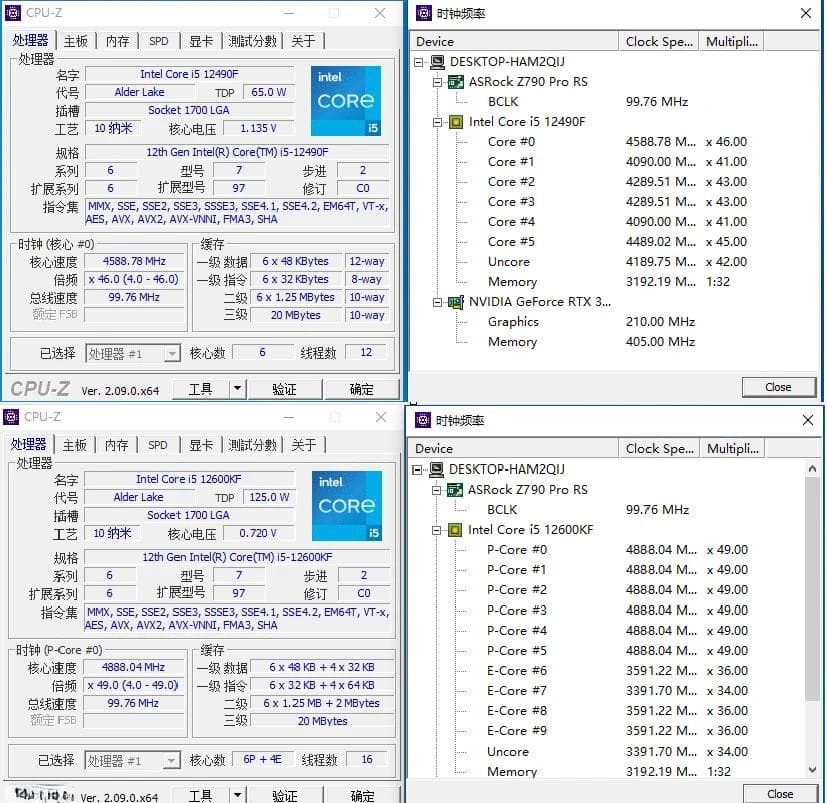
Task: Select ASRock Z790 motherboard icon in bottom tree
Action: coord(455,490)
